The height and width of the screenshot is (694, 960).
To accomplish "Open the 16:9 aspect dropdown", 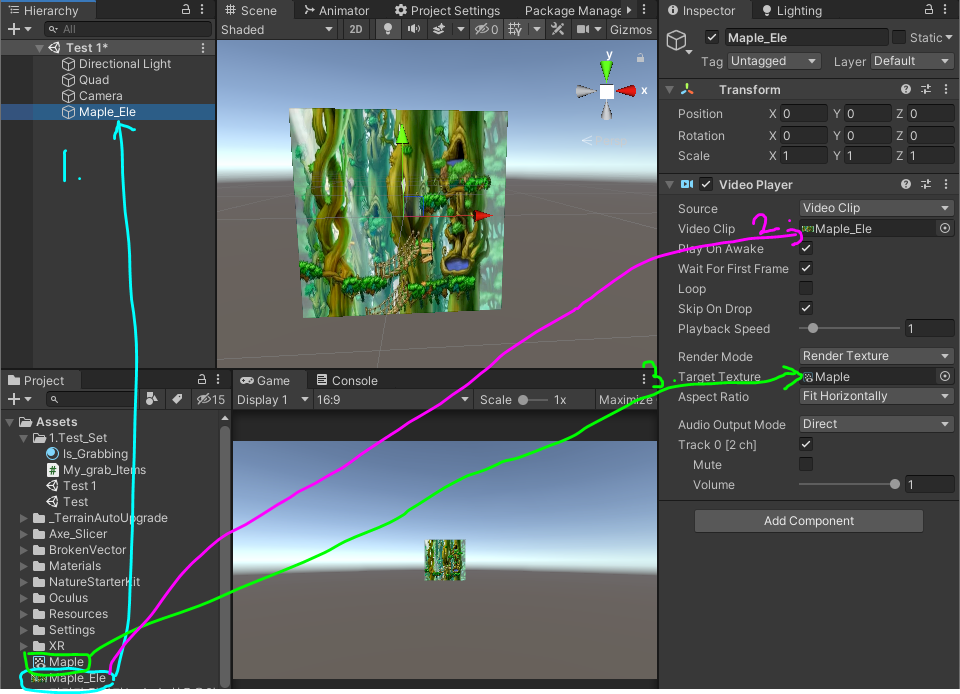I will (x=392, y=400).
